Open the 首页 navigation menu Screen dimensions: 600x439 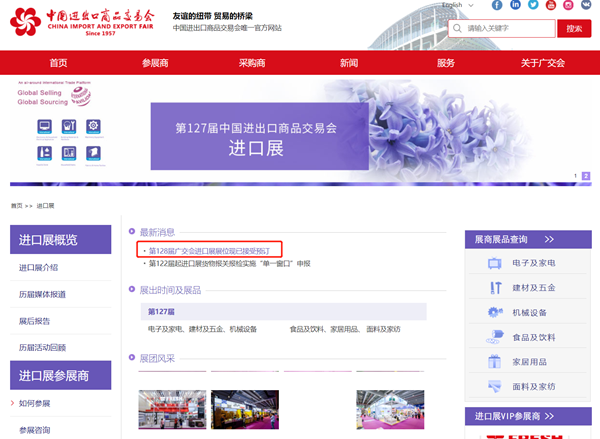coord(58,63)
